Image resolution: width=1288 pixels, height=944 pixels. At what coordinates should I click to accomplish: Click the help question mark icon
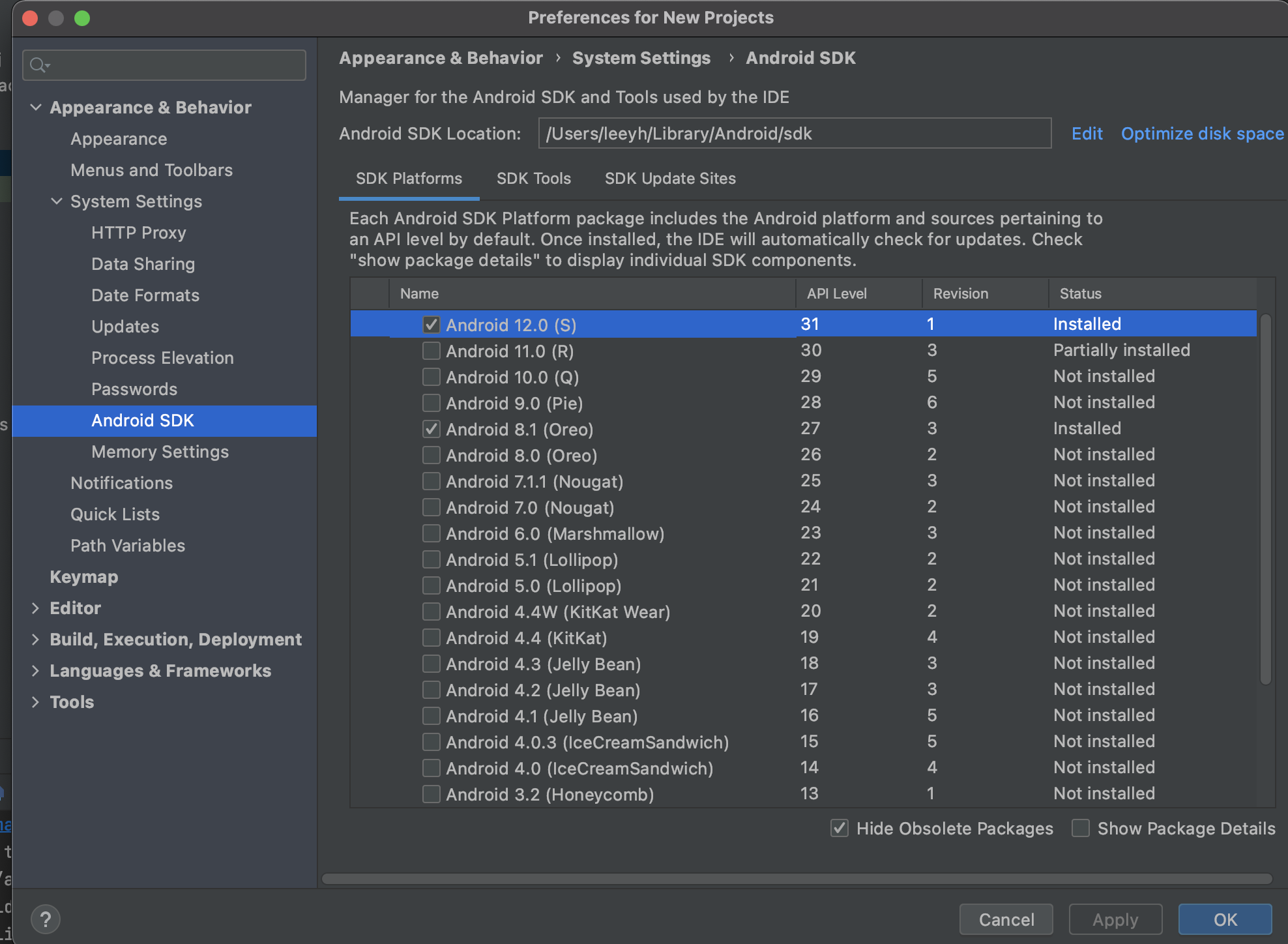pos(45,919)
